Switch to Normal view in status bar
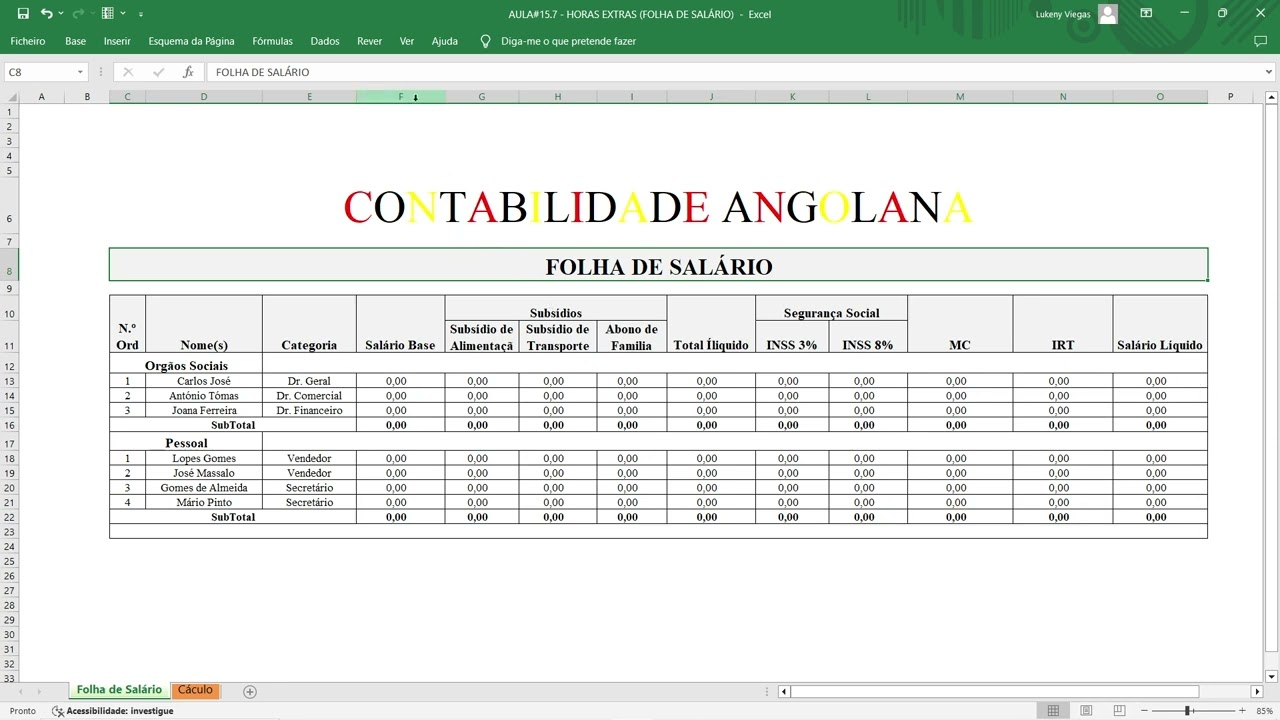 coord(1053,711)
